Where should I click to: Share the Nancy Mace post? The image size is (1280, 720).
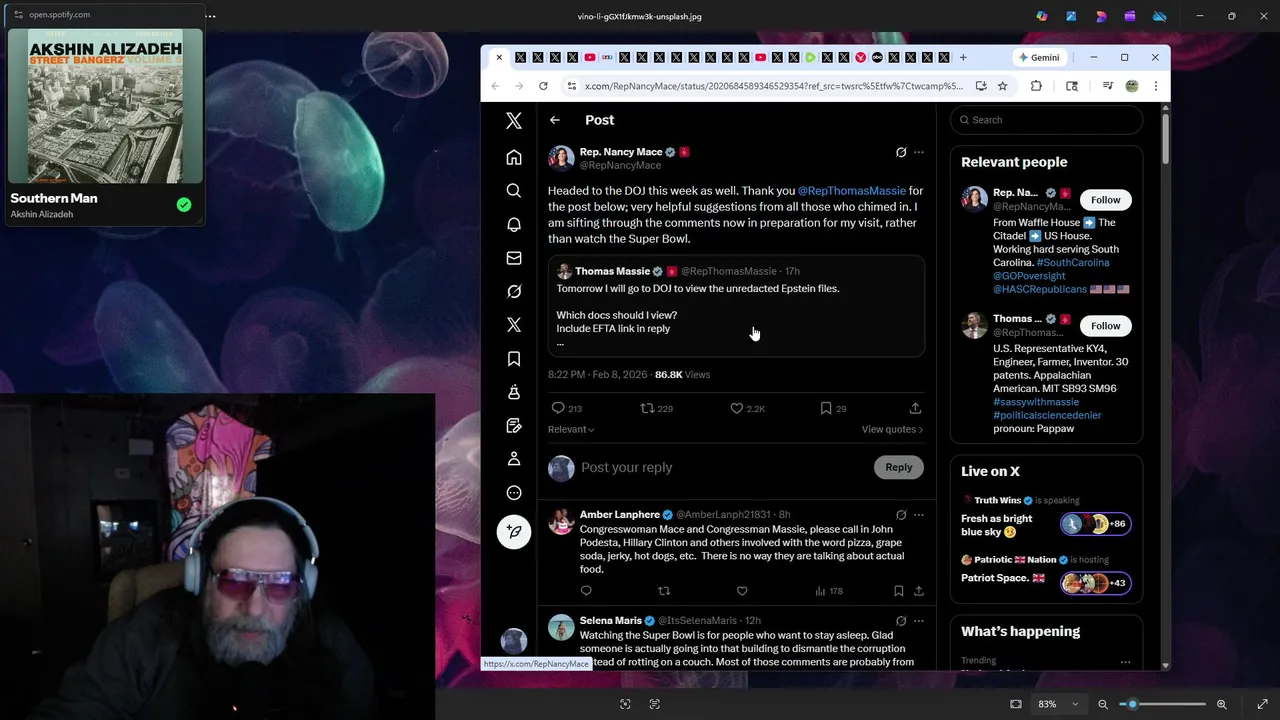(x=915, y=408)
